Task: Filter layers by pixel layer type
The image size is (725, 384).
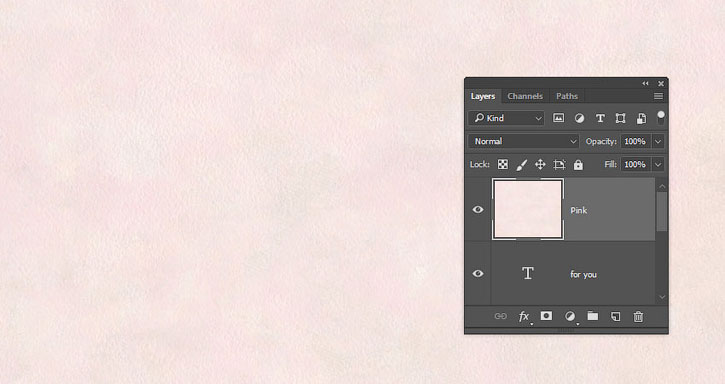Action: (x=559, y=118)
